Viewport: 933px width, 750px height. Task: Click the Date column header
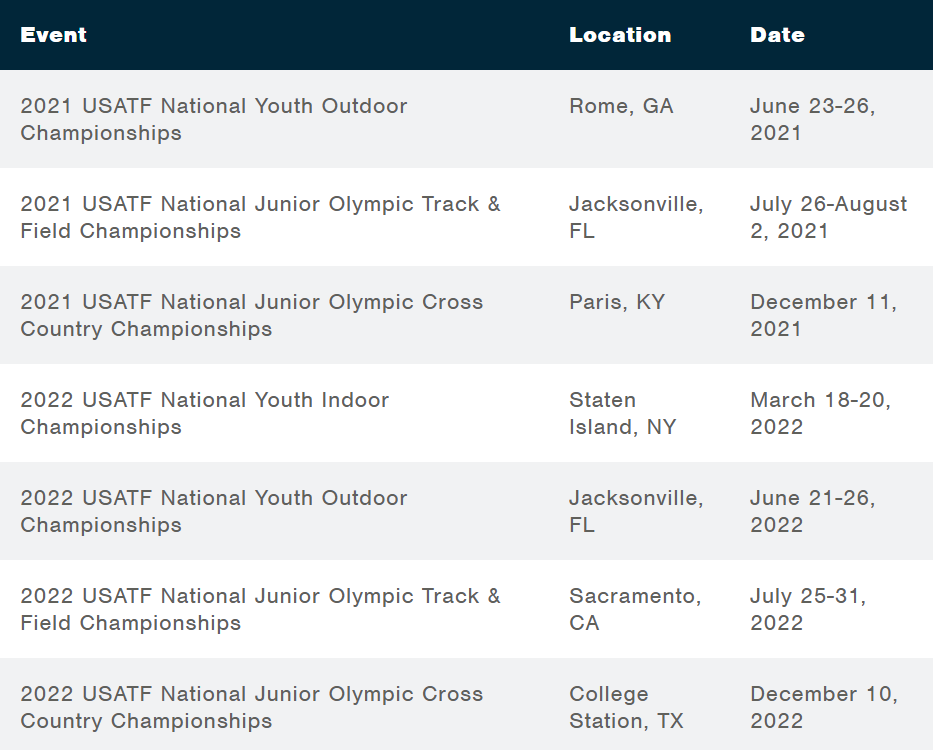coord(777,35)
